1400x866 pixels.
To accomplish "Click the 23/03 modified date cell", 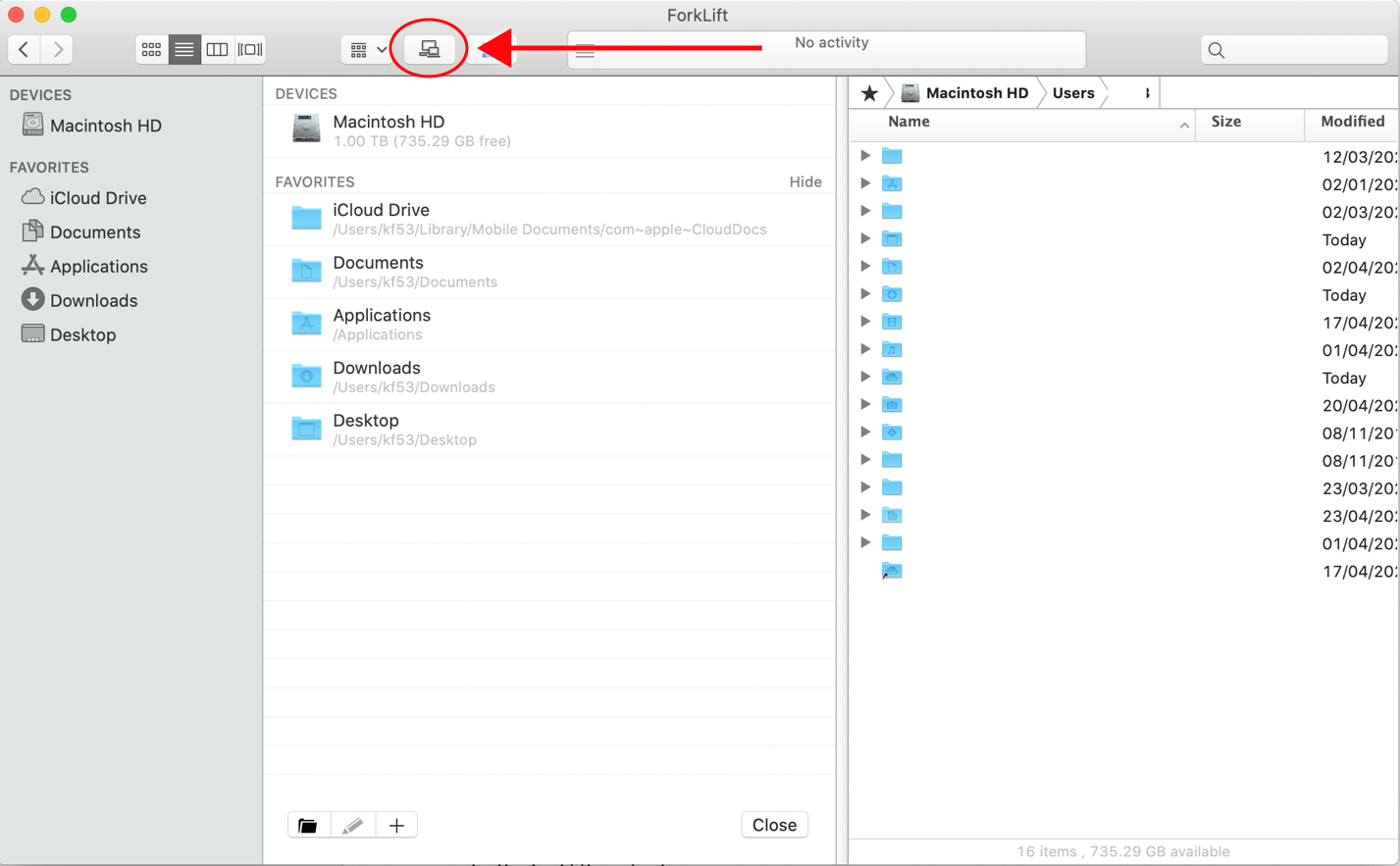I will click(x=1360, y=488).
